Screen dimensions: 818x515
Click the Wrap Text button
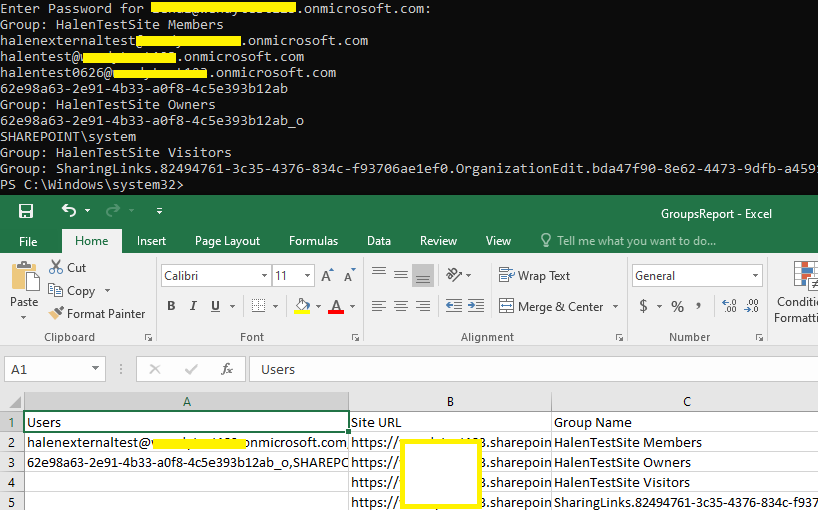[534, 275]
